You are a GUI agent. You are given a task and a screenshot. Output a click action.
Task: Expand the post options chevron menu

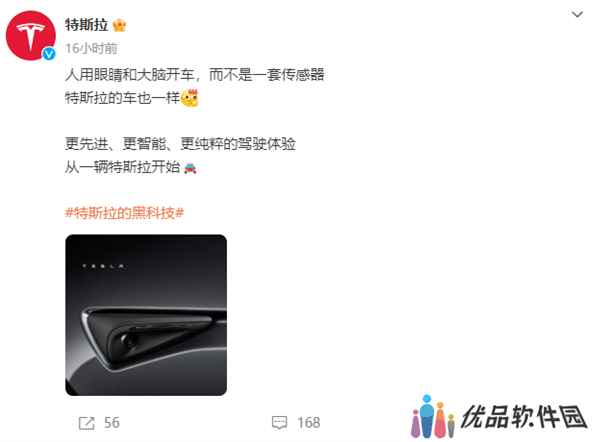pos(577,15)
